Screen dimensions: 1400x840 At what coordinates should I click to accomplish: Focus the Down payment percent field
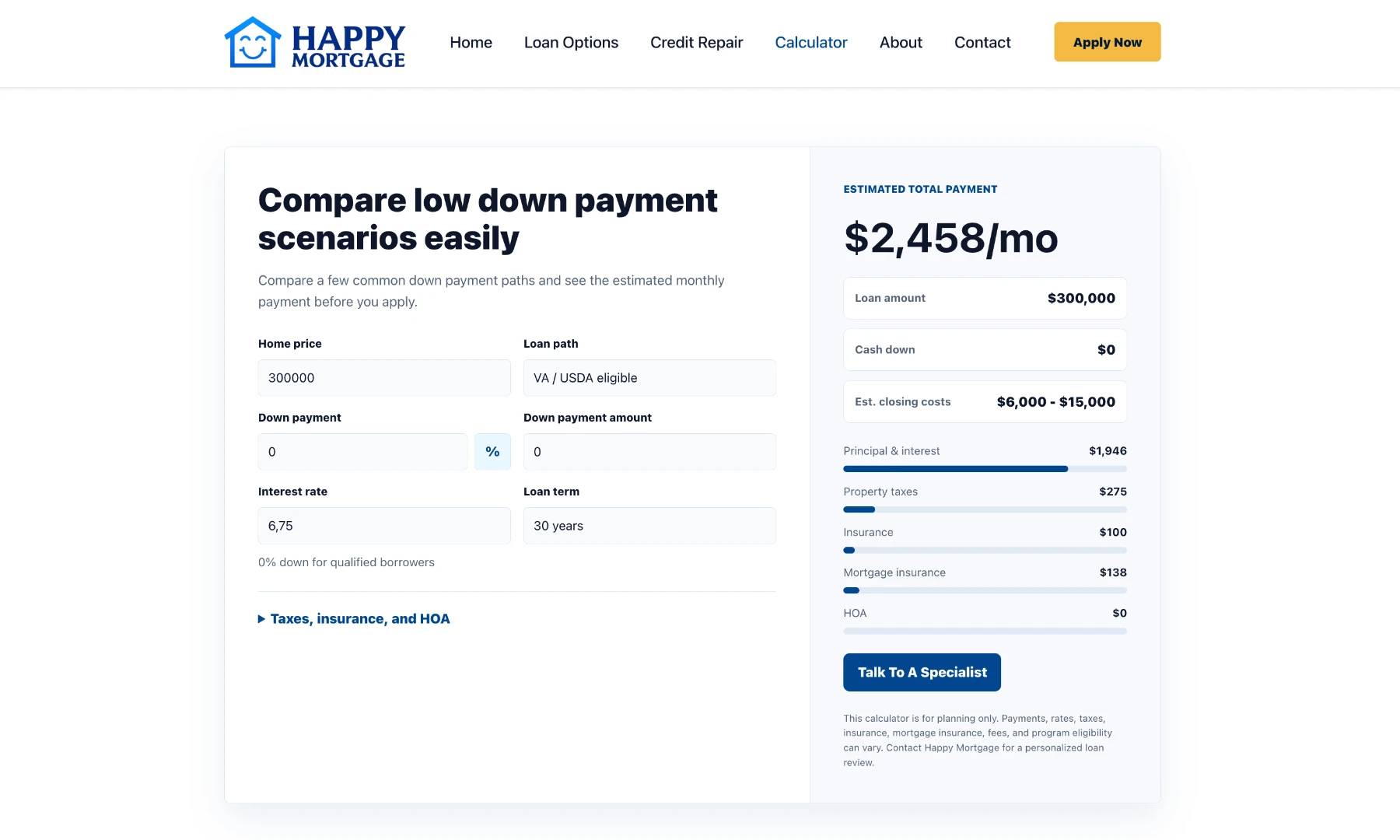[362, 452]
